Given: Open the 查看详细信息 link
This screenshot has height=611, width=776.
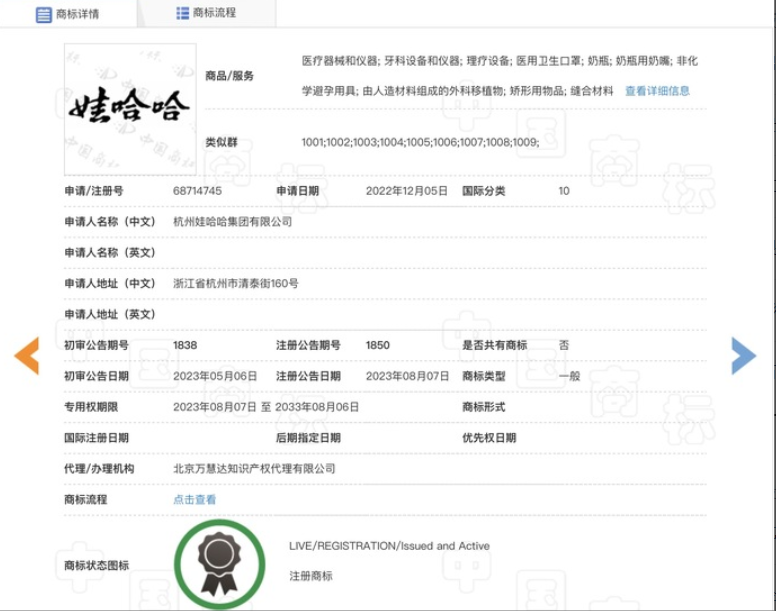Looking at the screenshot, I should pyautogui.click(x=657, y=91).
